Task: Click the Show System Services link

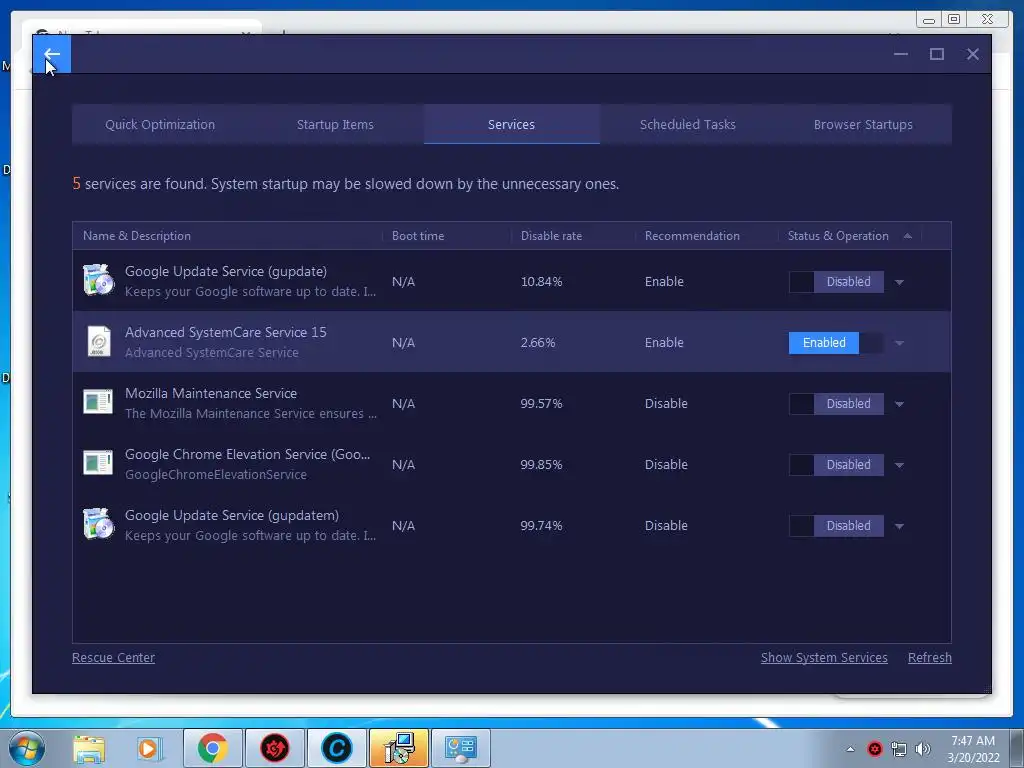Action: click(824, 658)
